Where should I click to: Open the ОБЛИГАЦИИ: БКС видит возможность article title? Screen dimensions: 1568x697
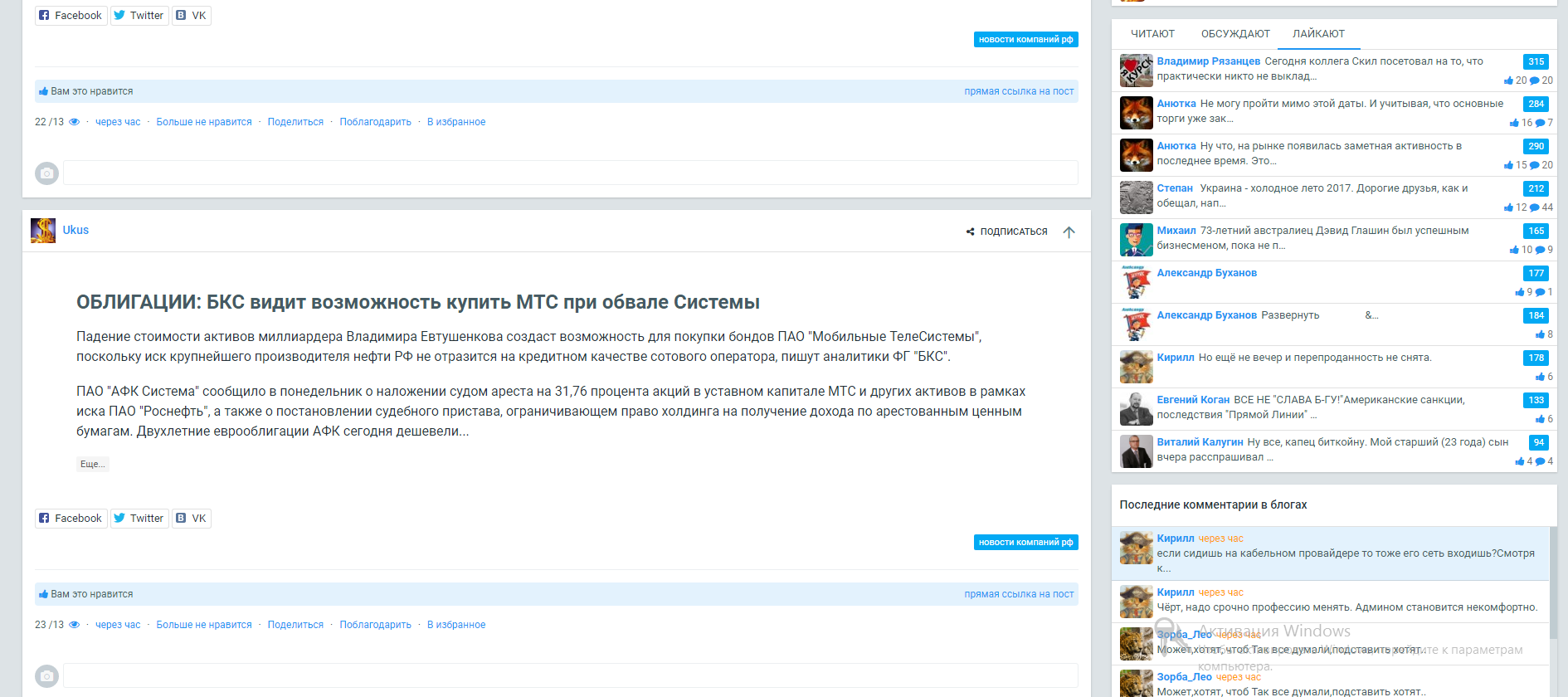[418, 302]
